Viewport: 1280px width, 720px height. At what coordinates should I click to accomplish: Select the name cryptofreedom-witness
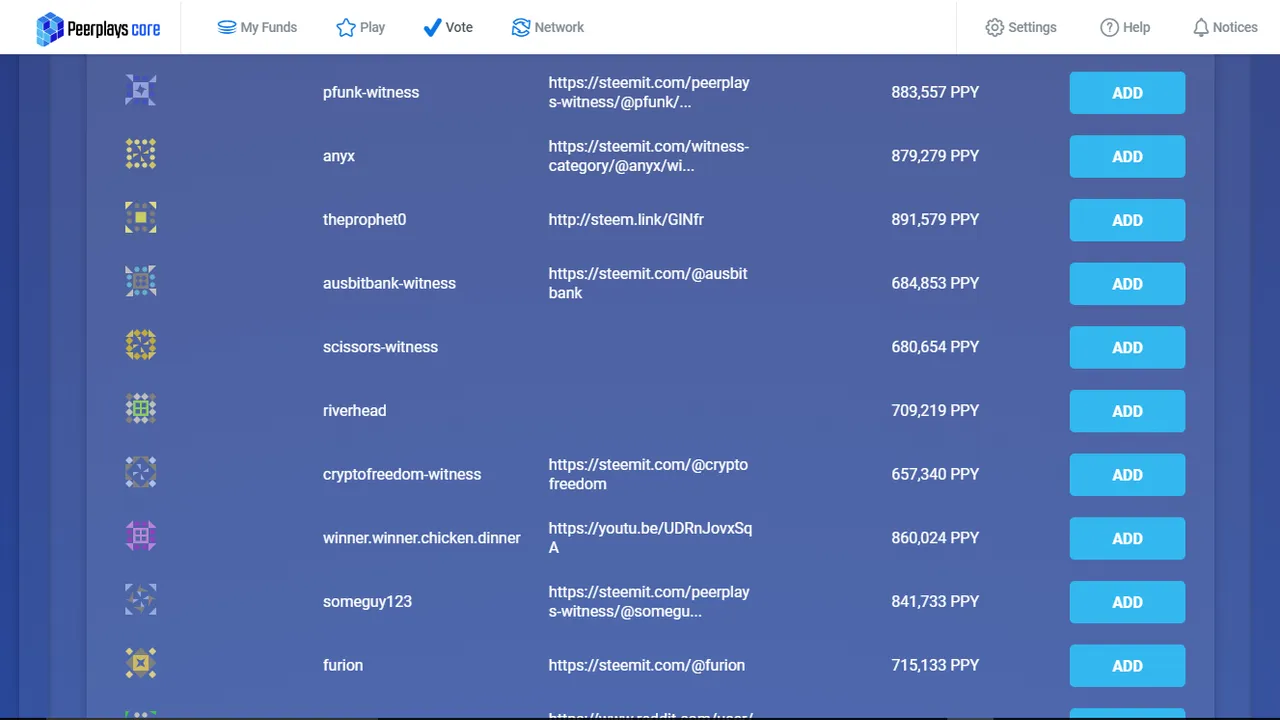click(x=402, y=474)
